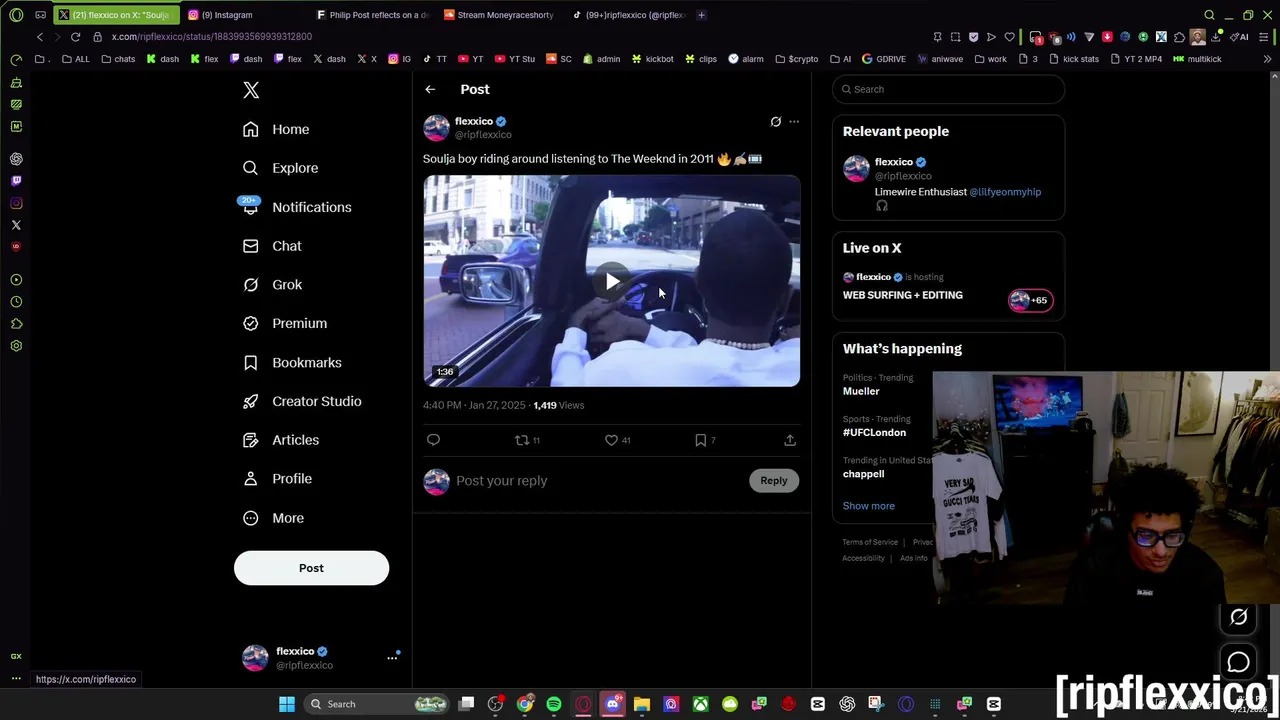Click the reply comment icon under post

click(x=433, y=440)
